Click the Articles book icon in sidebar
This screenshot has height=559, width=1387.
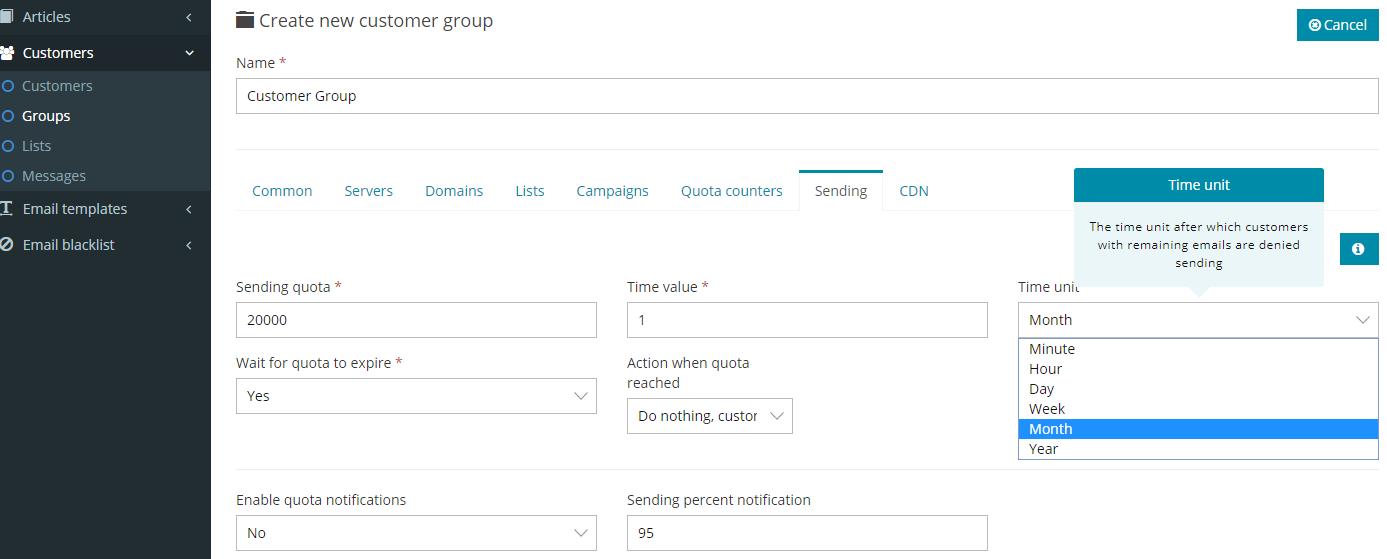[x=6, y=17]
